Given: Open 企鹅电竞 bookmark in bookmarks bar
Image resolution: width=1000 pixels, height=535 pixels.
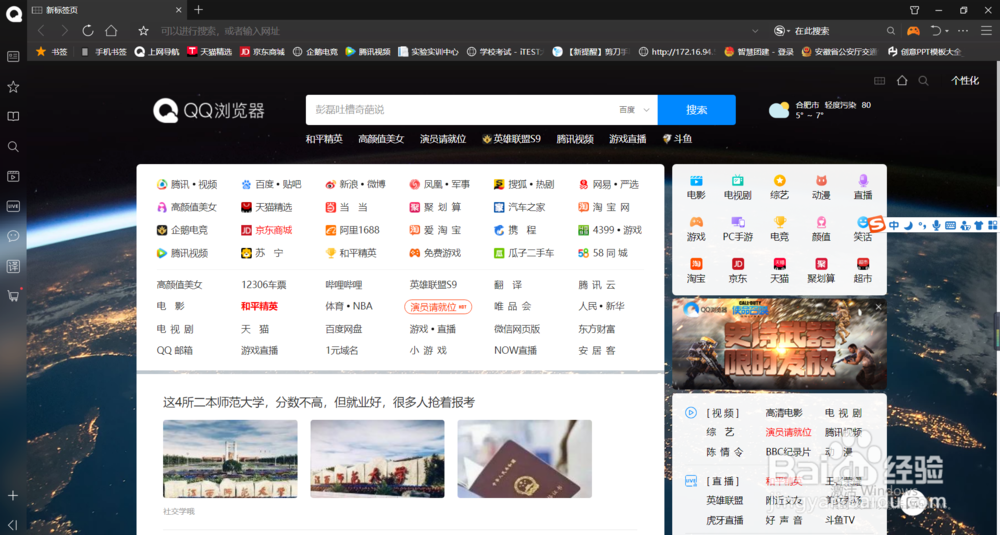Looking at the screenshot, I should [315, 52].
